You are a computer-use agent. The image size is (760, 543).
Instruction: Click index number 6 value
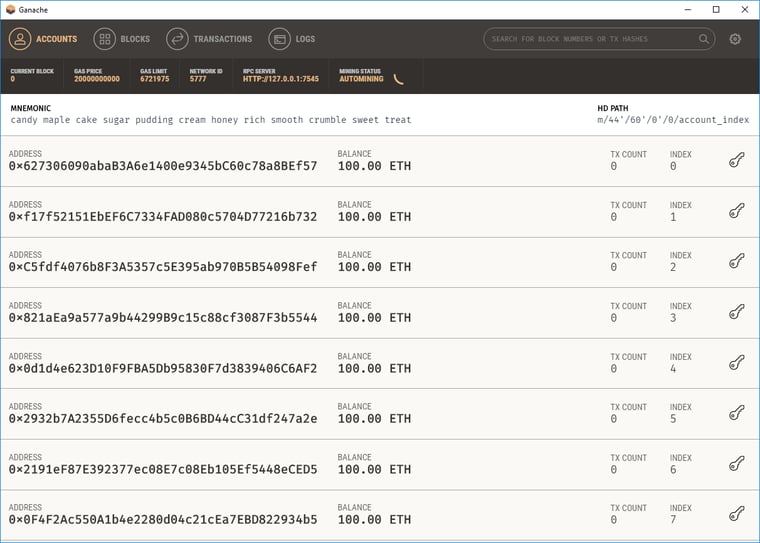pos(673,469)
